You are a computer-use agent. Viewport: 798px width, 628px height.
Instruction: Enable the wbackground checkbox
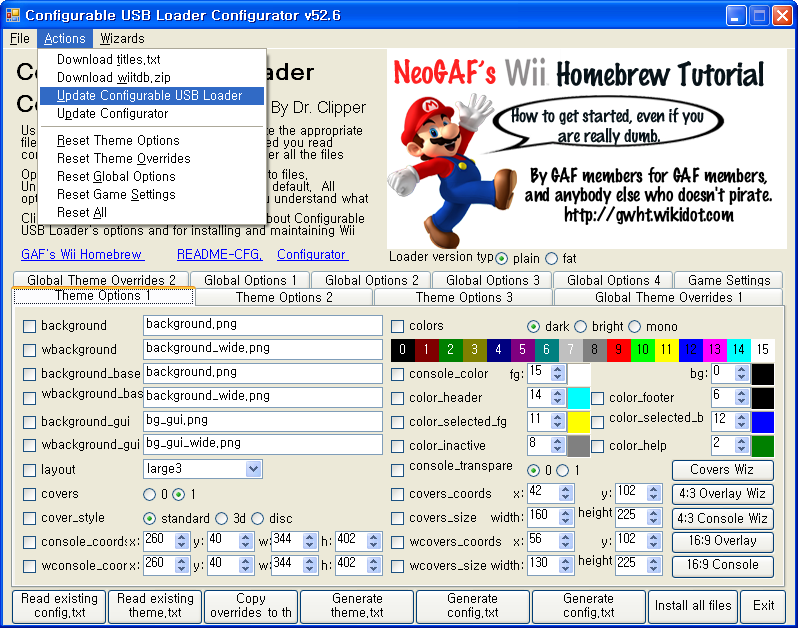(30, 350)
